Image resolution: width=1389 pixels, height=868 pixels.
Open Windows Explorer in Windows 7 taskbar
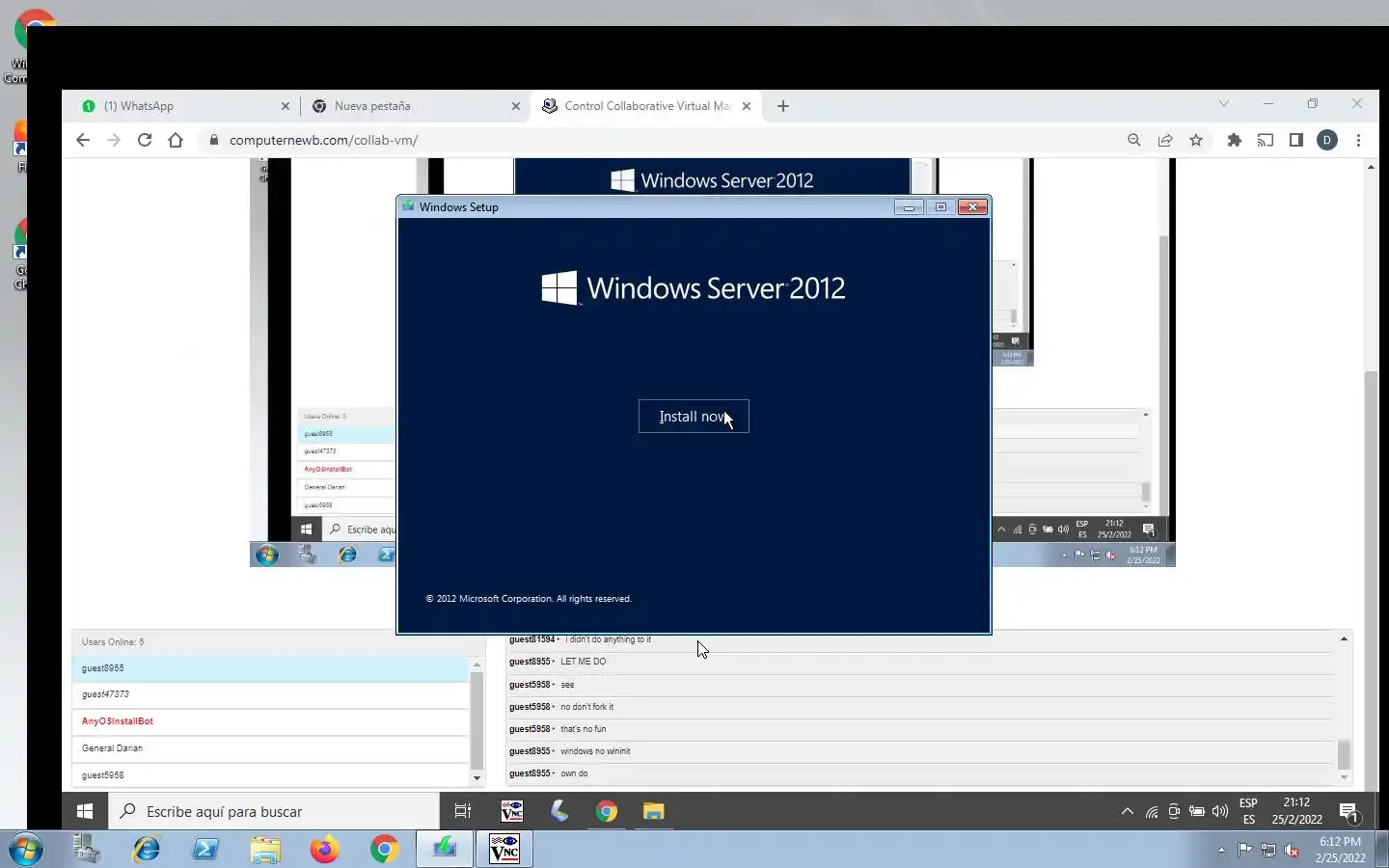coord(265,850)
